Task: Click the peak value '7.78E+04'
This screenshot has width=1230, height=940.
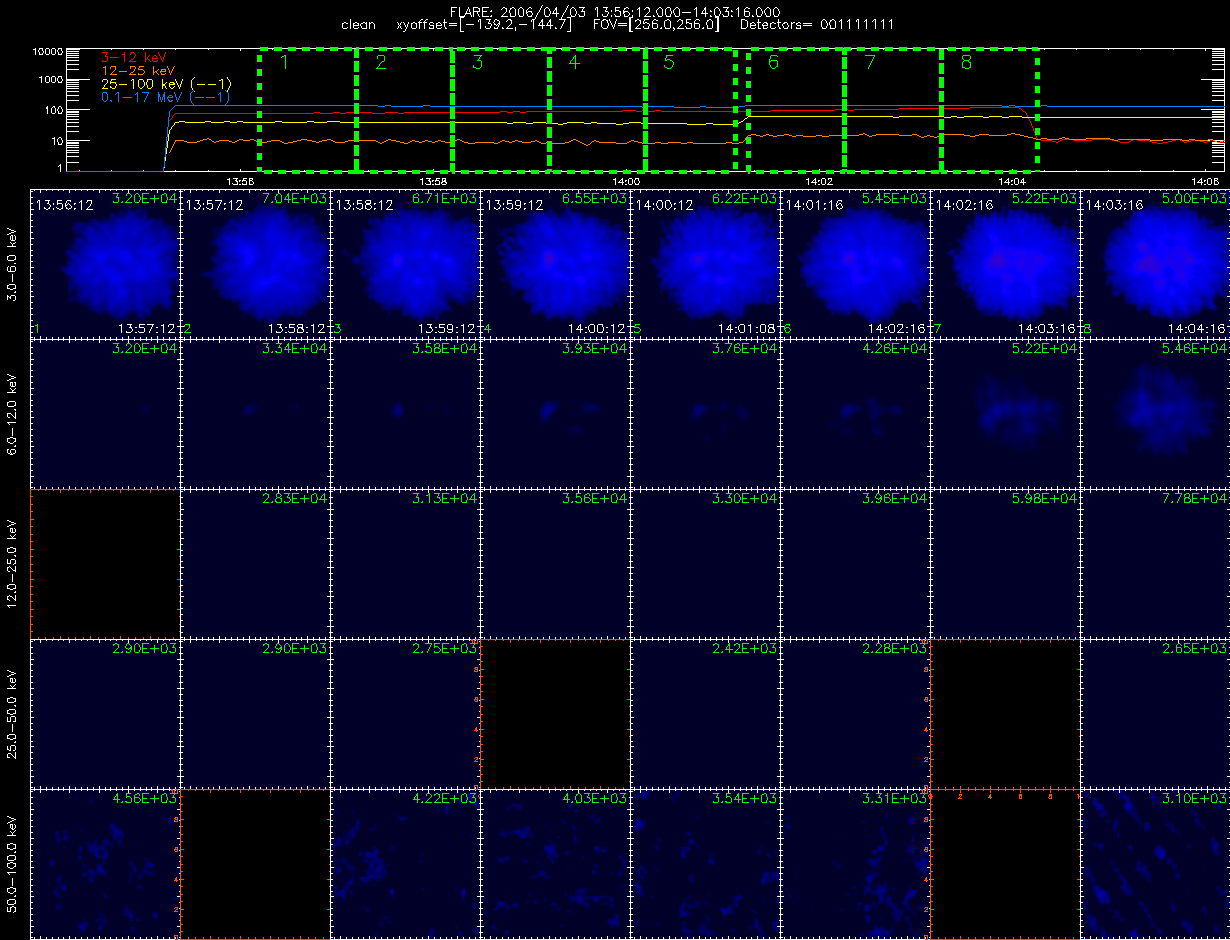Action: [1195, 498]
